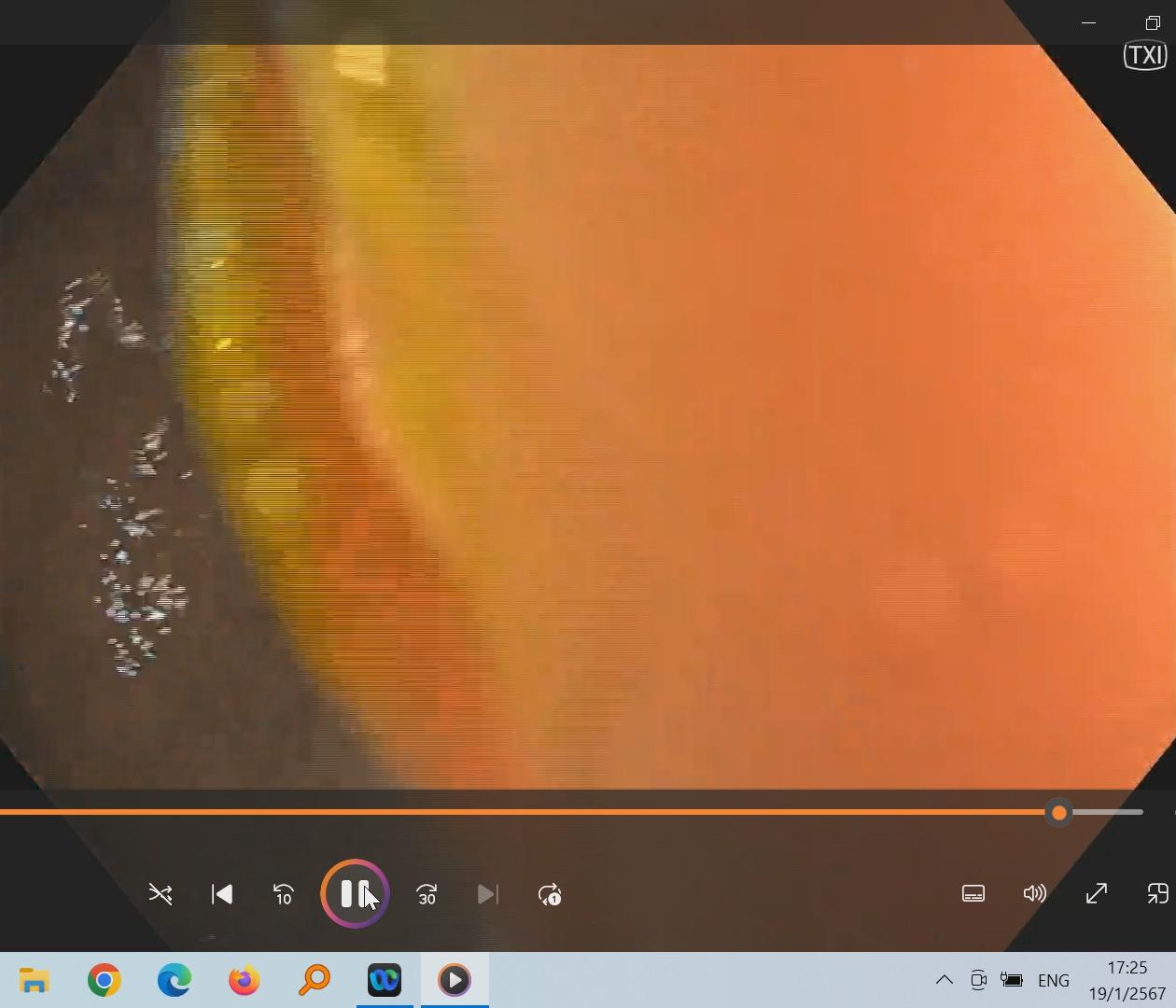
Task: Switch to the Webex app in taskbar
Action: (385, 980)
